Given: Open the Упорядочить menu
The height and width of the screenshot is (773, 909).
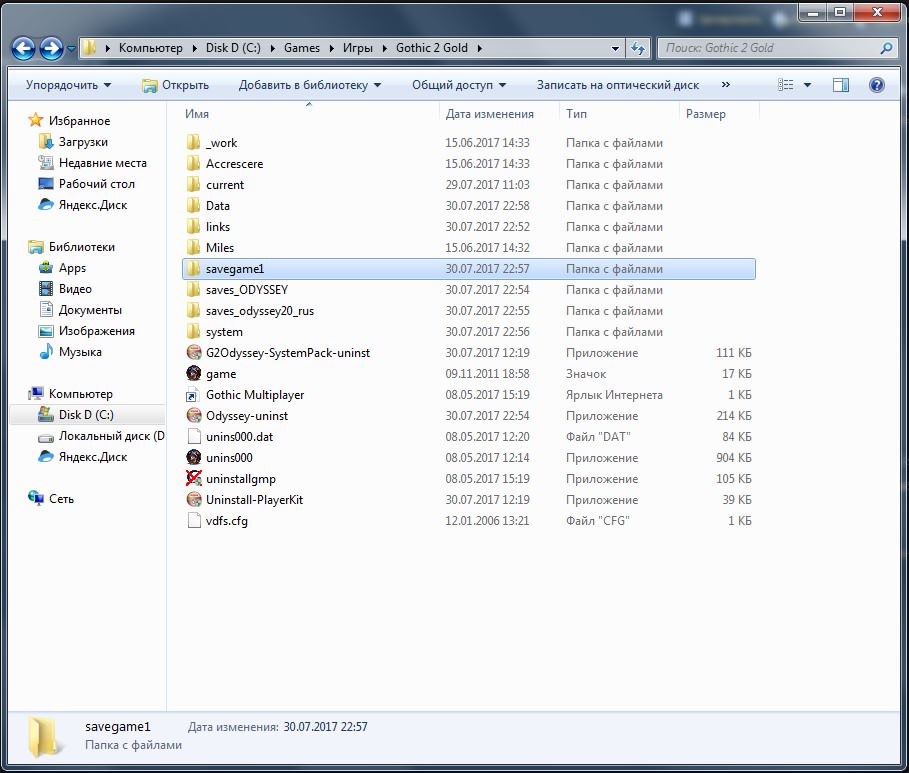Looking at the screenshot, I should [x=68, y=85].
